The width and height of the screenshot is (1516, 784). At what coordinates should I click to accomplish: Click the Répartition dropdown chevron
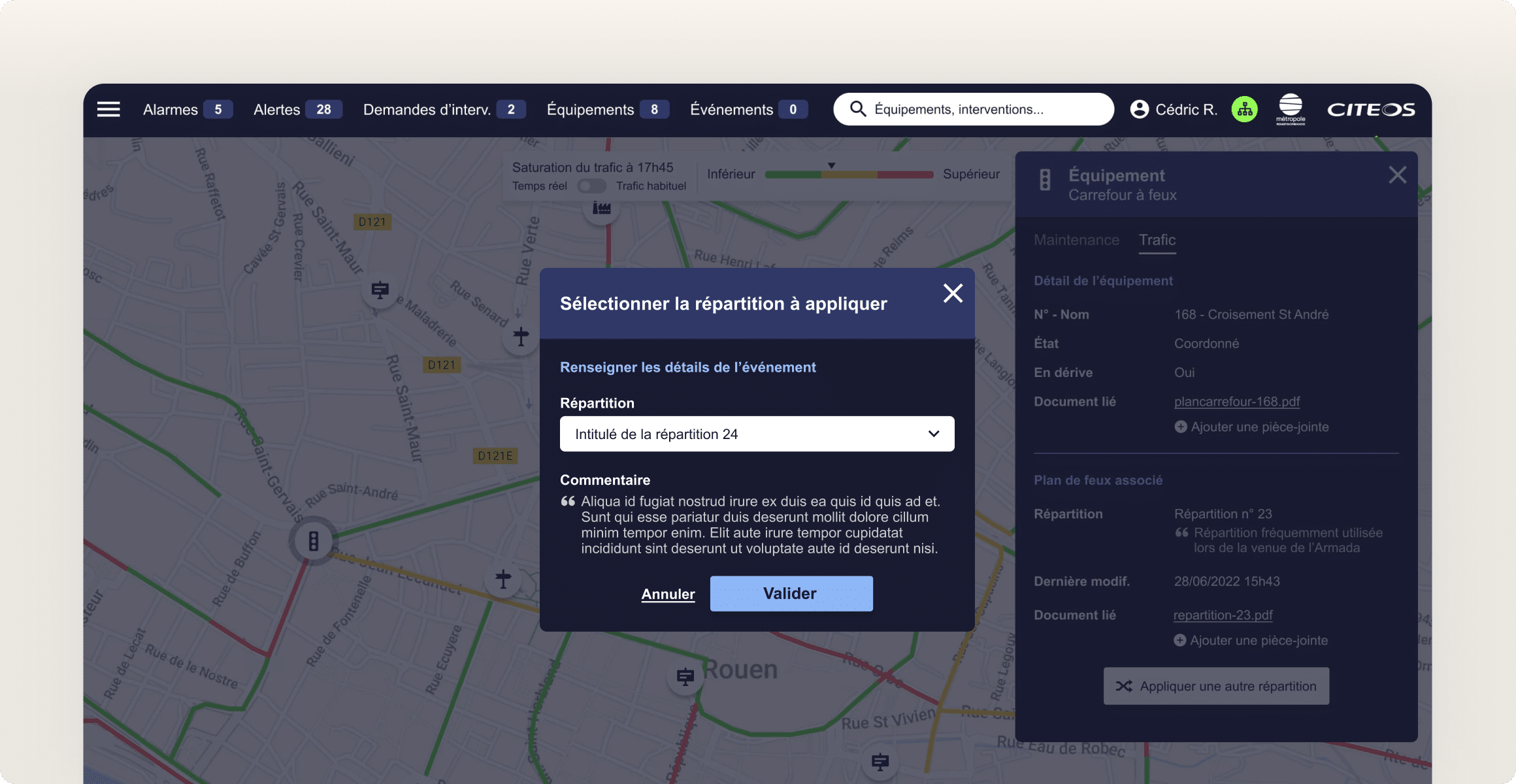coord(934,434)
